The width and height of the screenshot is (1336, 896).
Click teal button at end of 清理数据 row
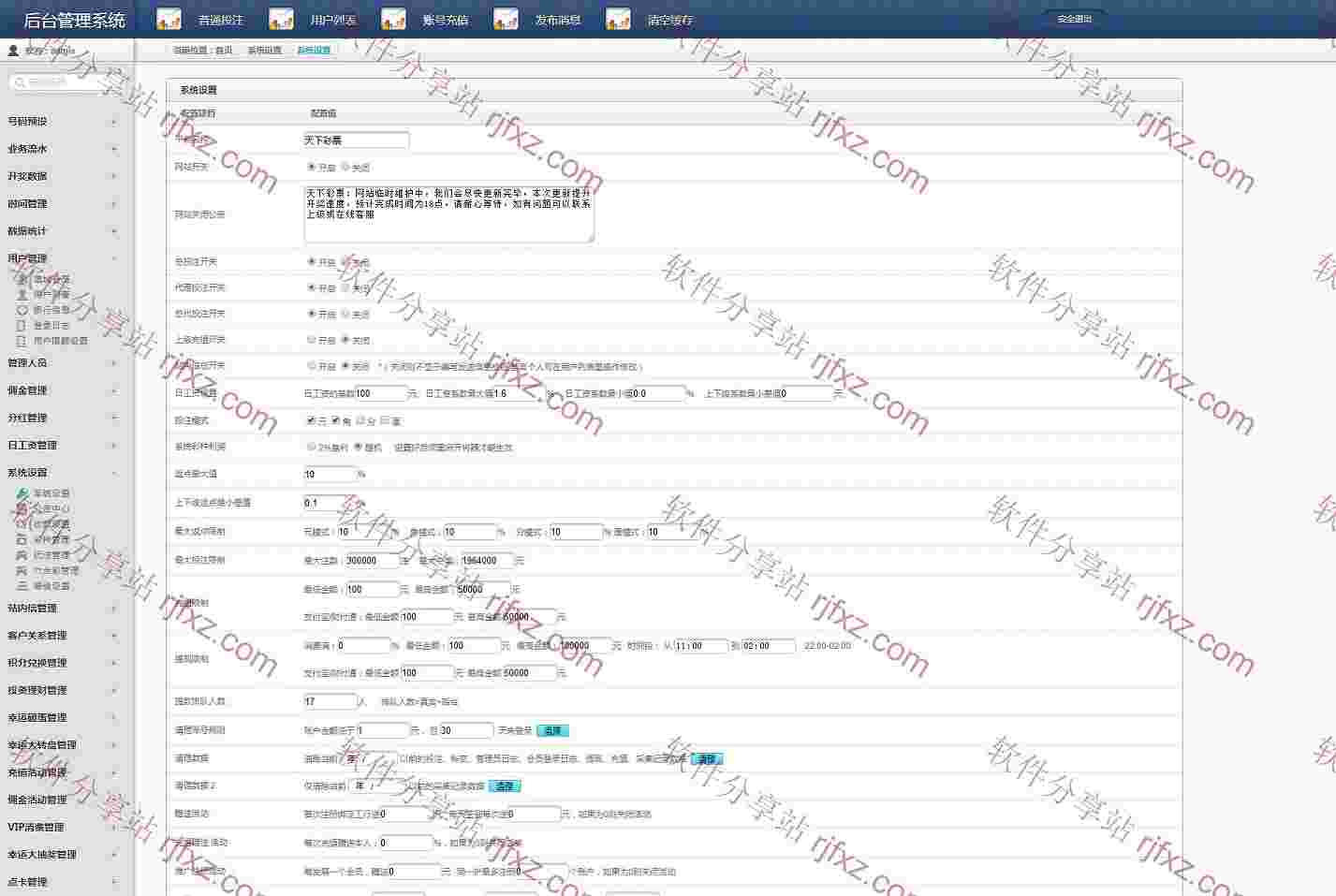click(x=707, y=758)
